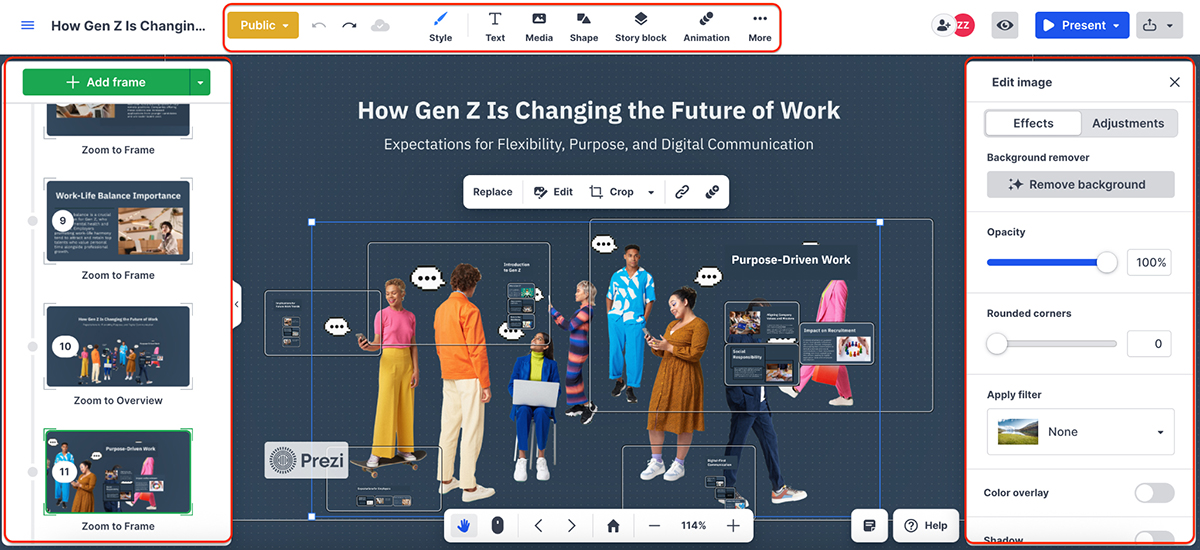Insert Text from the toolbar
This screenshot has width=1200, height=550.
(x=495, y=27)
